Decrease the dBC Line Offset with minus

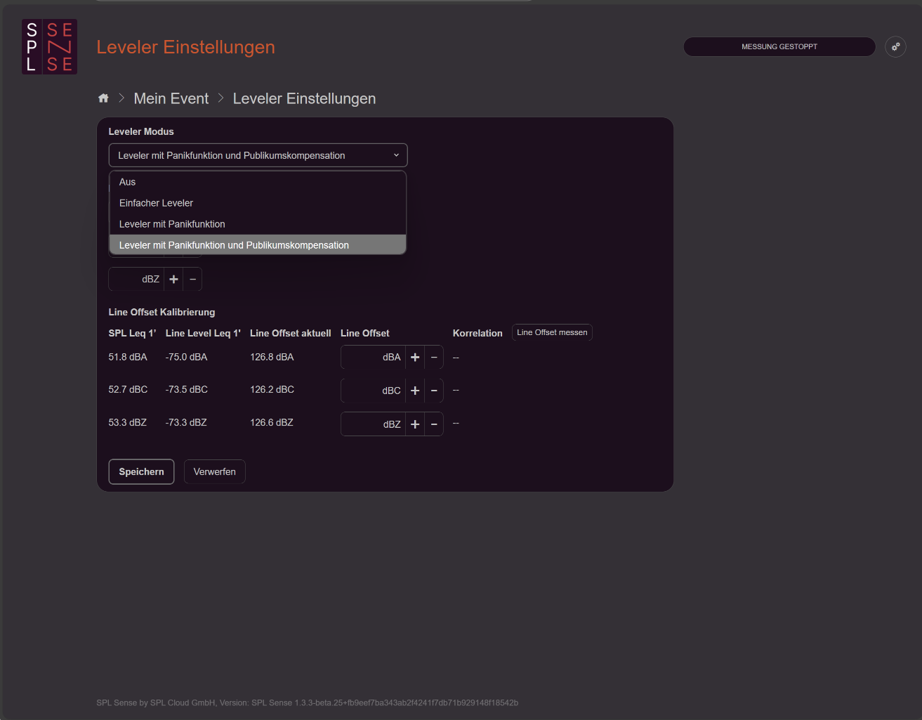tap(434, 391)
